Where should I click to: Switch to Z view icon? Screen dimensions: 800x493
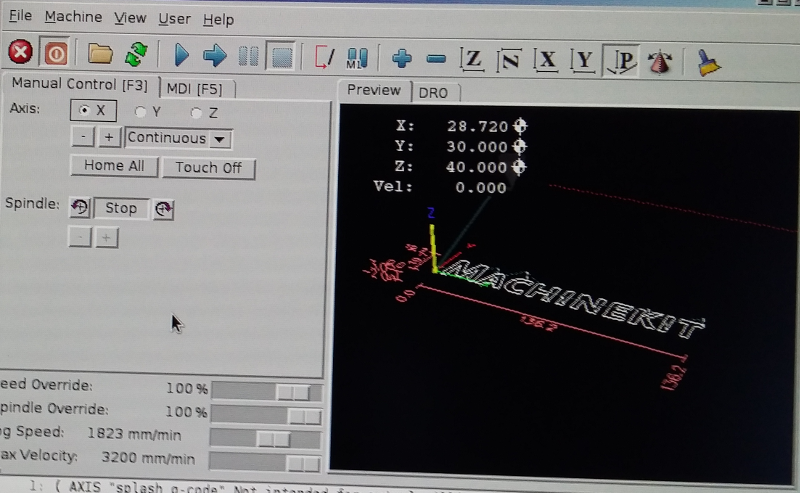pos(472,60)
